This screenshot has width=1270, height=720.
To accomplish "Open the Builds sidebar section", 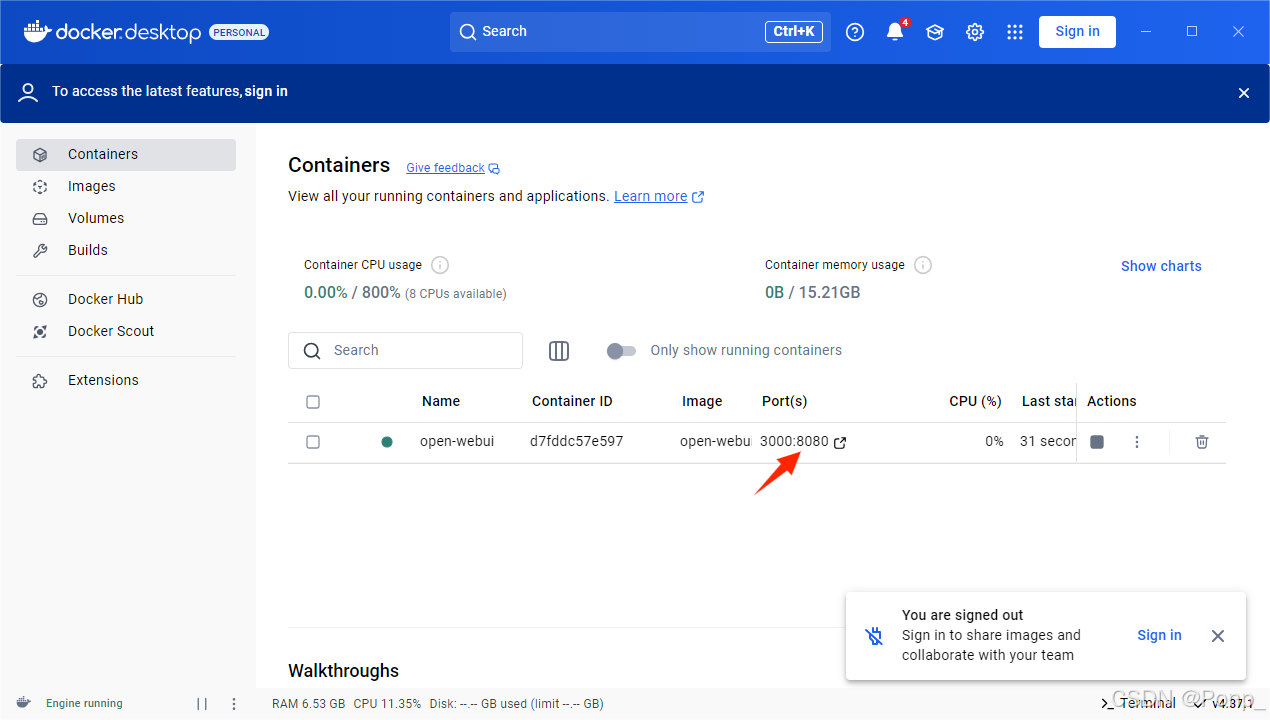I will pos(126,251).
